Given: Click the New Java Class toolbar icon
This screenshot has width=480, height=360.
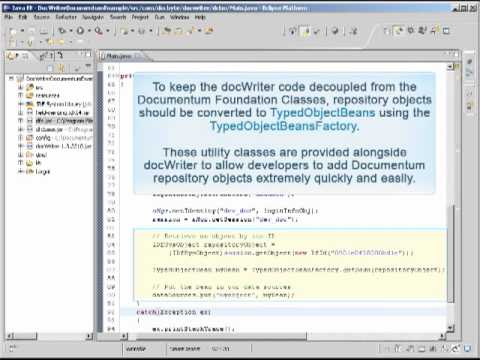Looking at the screenshot, I should point(142,31).
